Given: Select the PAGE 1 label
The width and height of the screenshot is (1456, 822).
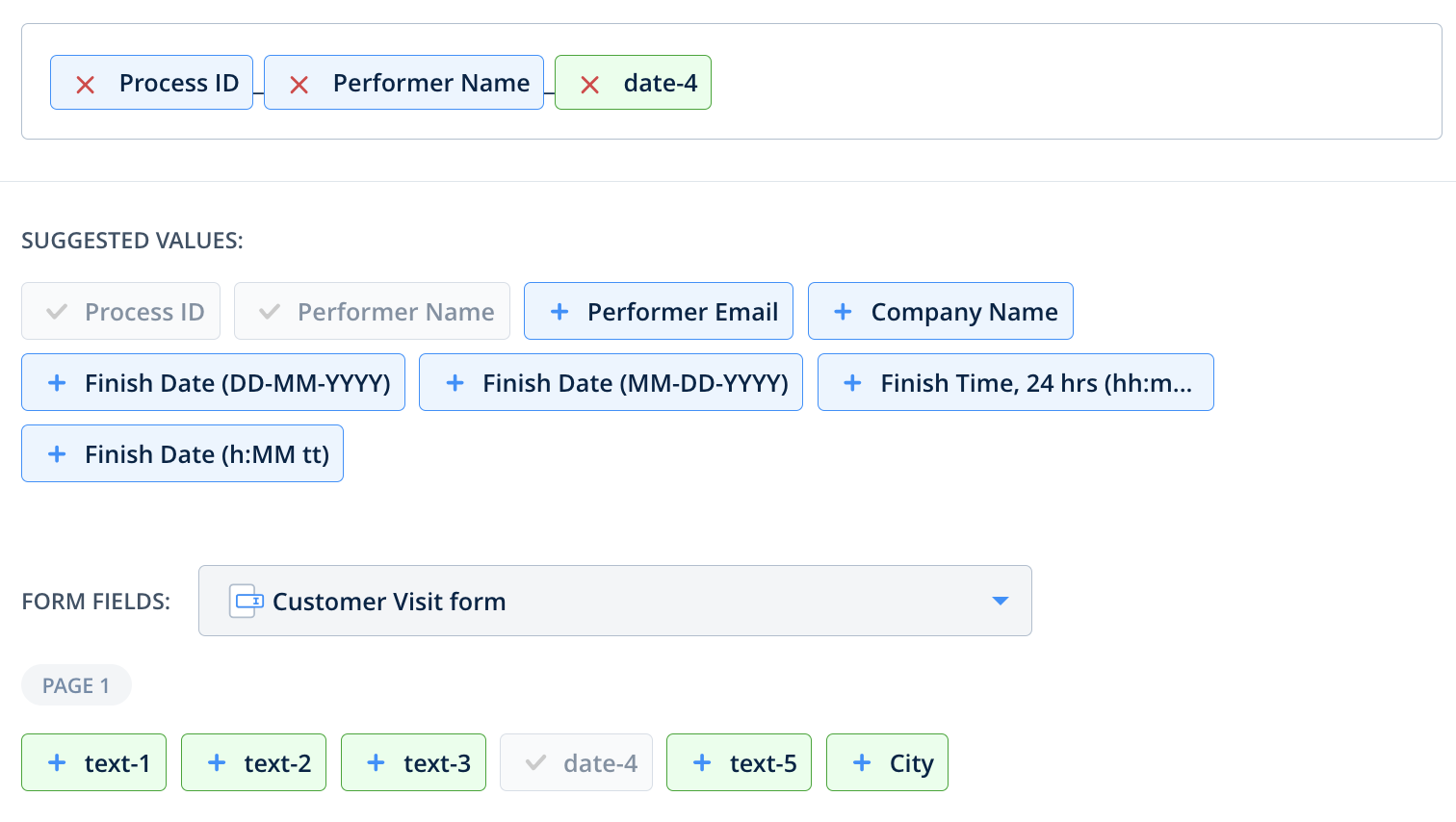Looking at the screenshot, I should point(76,684).
